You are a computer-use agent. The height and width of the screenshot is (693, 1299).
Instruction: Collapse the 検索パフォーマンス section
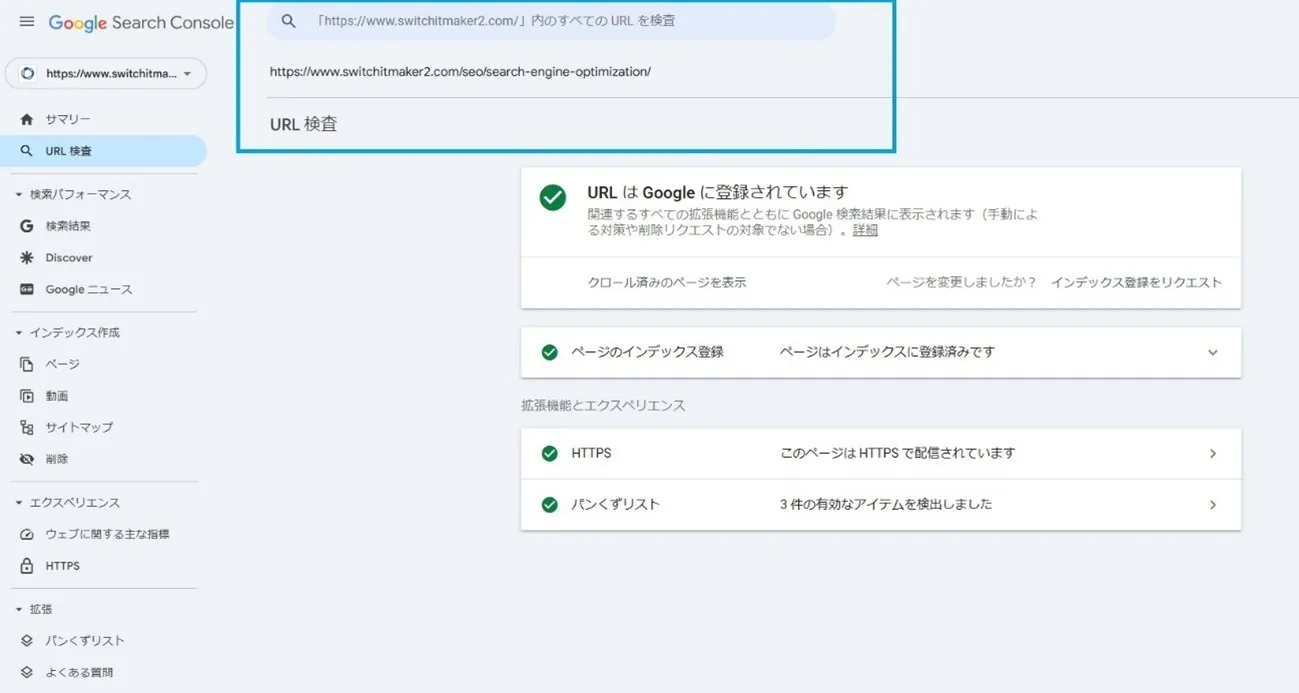pyautogui.click(x=18, y=194)
